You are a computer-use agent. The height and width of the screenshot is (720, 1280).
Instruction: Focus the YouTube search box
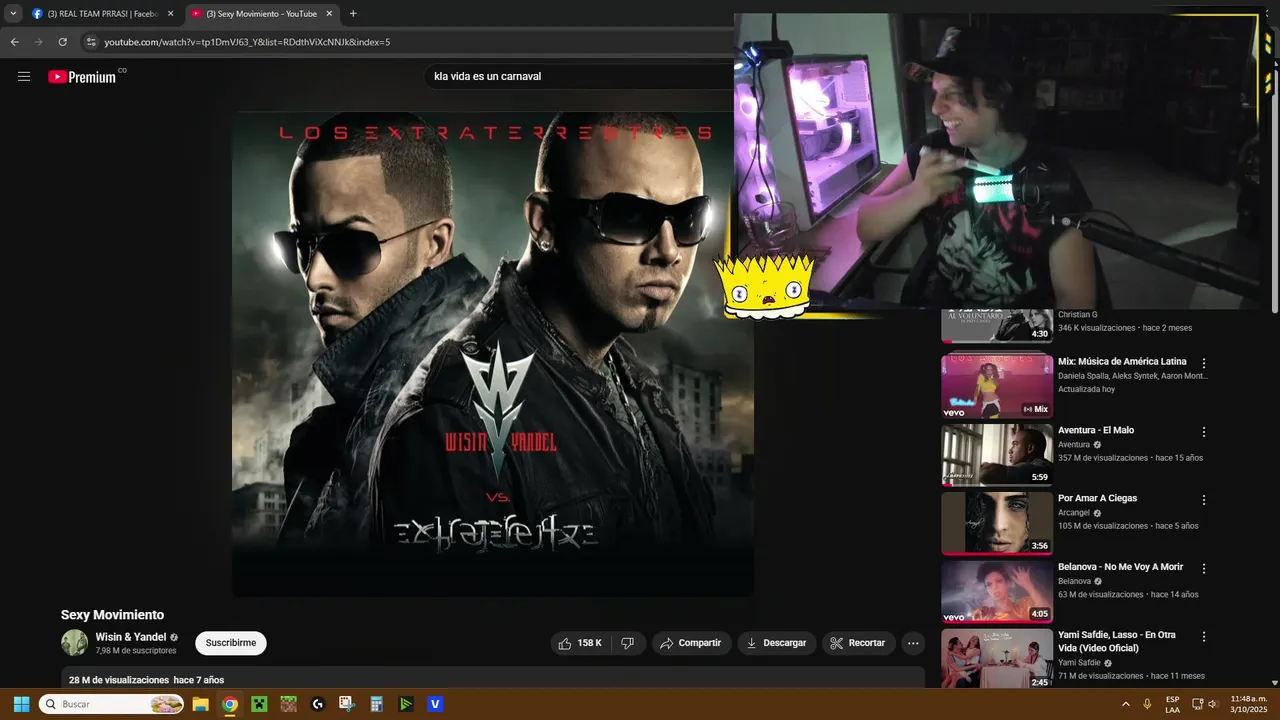pos(580,76)
